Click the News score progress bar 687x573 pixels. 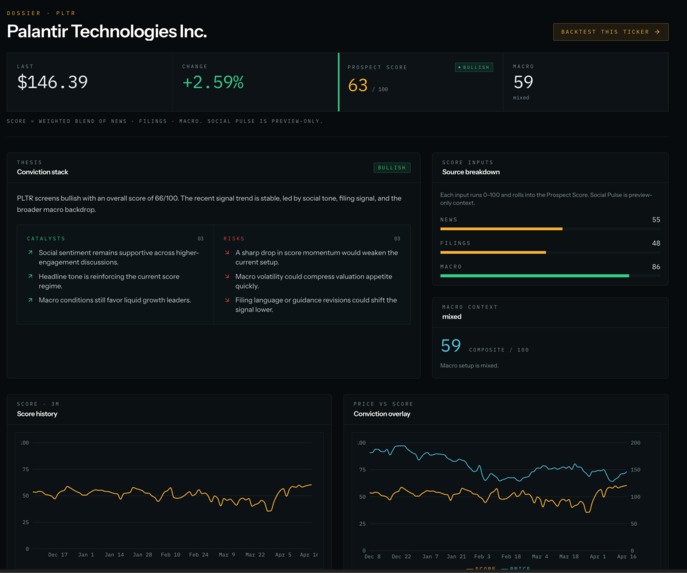click(550, 229)
